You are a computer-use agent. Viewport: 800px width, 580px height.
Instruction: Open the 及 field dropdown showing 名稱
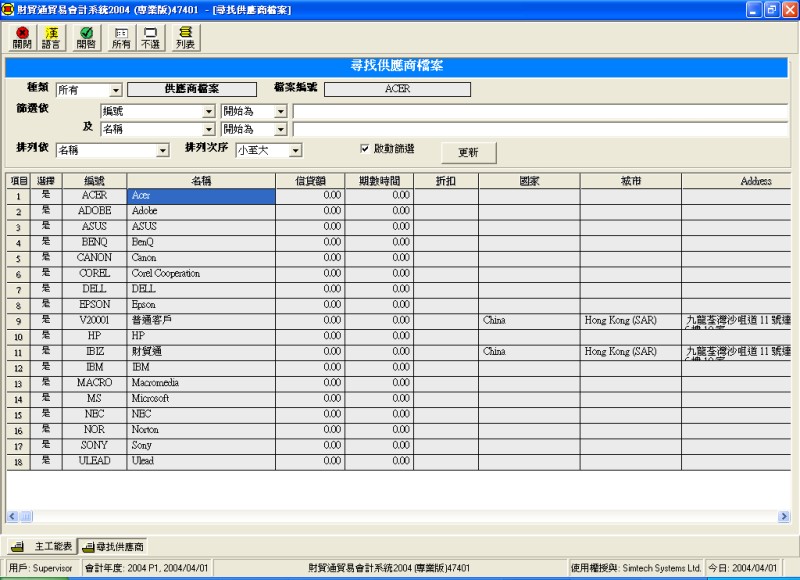[208, 130]
